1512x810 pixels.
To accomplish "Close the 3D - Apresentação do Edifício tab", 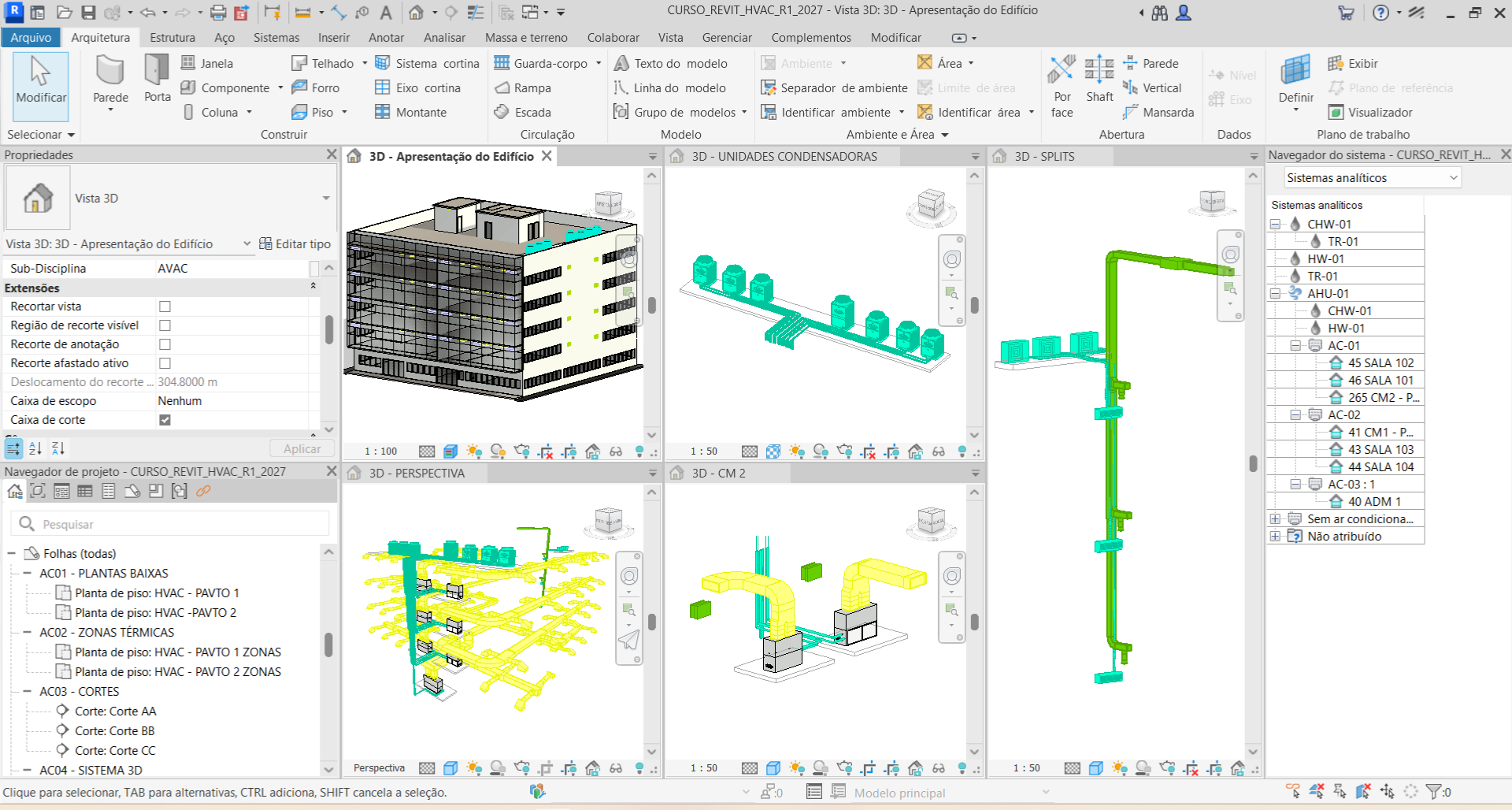I will pos(547,156).
